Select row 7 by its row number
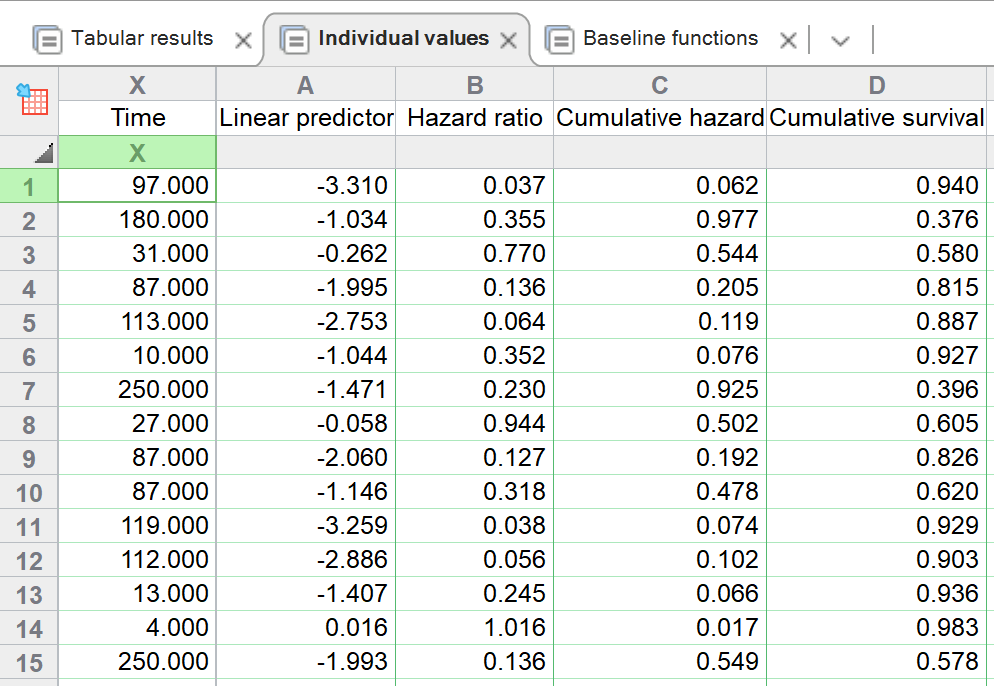The width and height of the screenshot is (994, 686). [29, 390]
